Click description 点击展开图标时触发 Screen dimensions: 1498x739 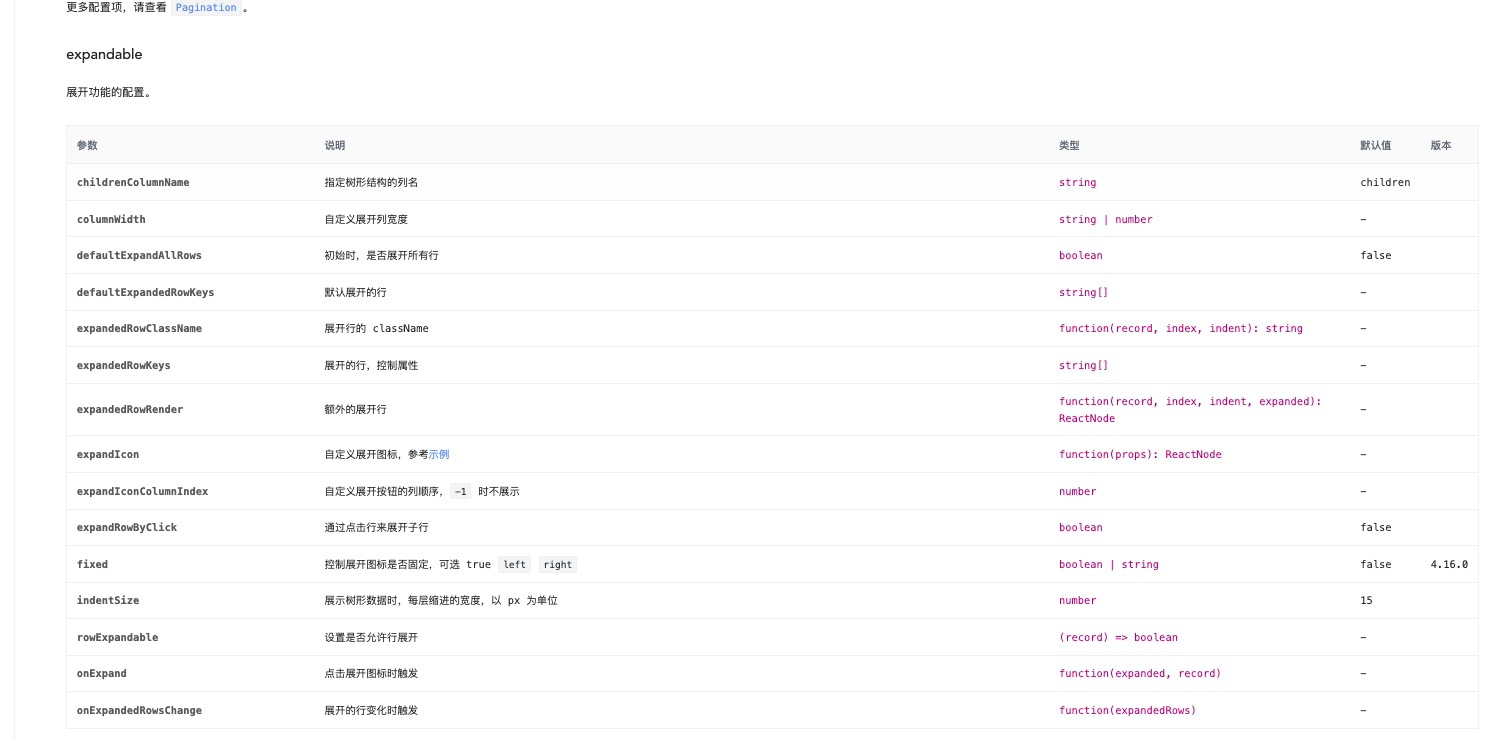[371, 673]
